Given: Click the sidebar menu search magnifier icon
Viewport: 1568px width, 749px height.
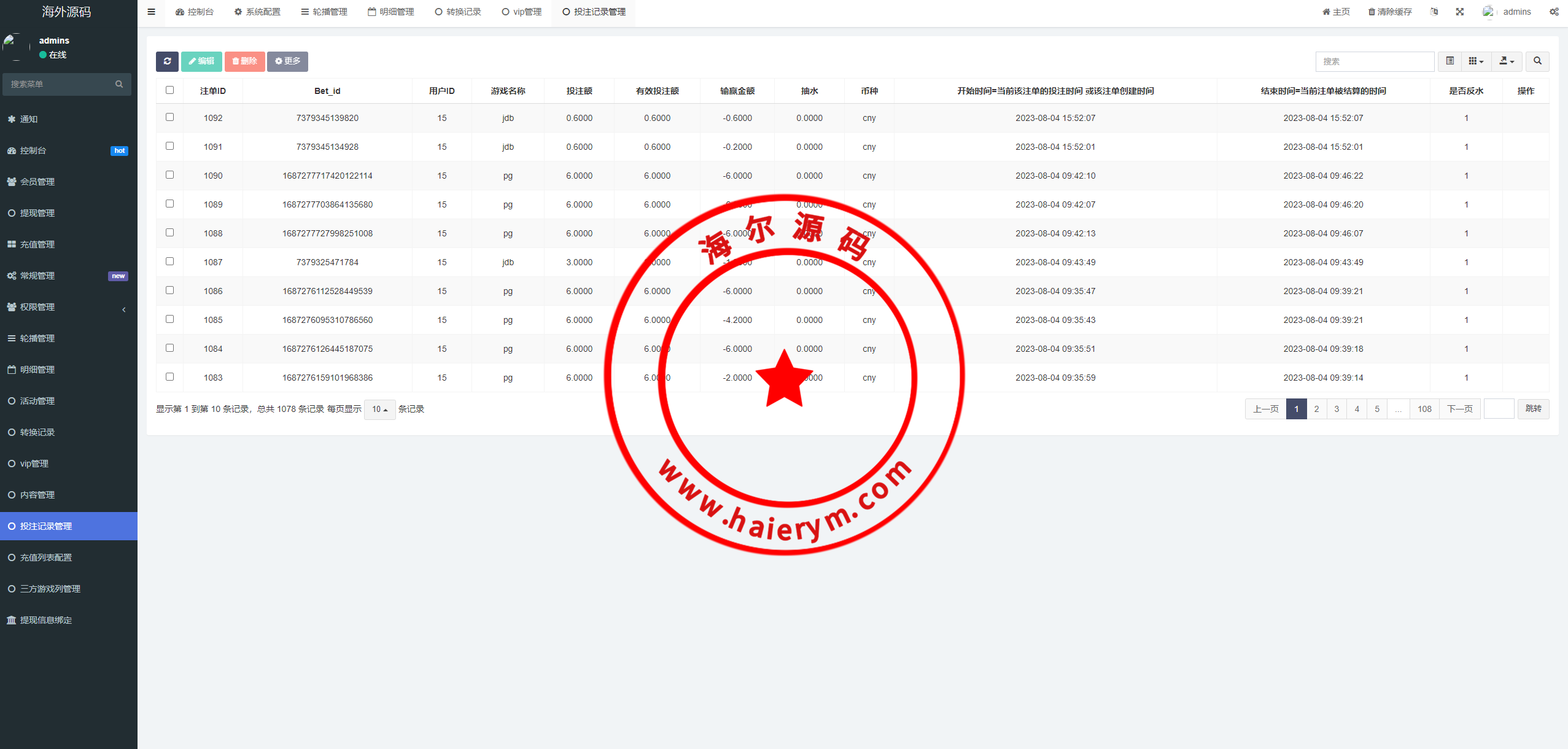Looking at the screenshot, I should [119, 84].
